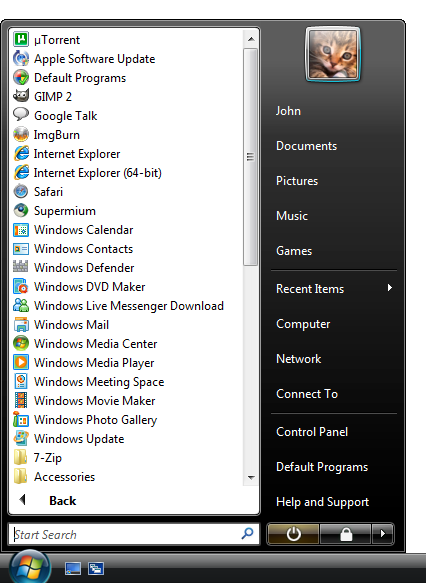Image resolution: width=426 pixels, height=583 pixels.
Task: Launch ImgBurn from its disc icon
Action: tap(21, 134)
